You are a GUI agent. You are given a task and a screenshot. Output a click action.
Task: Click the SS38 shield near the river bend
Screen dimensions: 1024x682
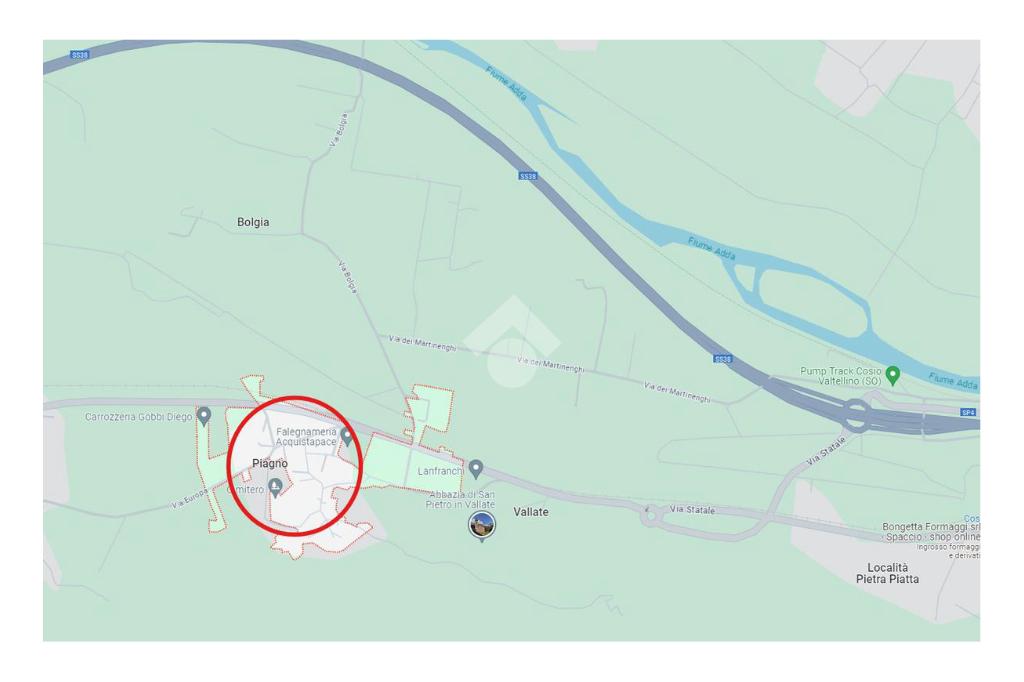[x=528, y=176]
